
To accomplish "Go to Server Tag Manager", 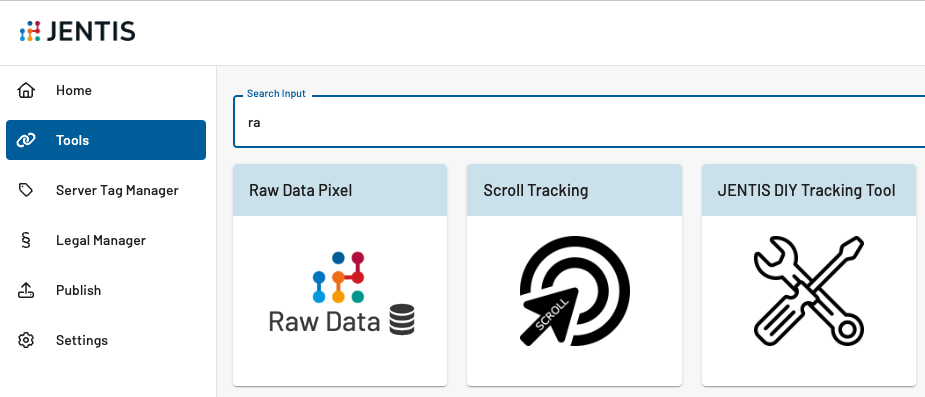I will [x=106, y=190].
